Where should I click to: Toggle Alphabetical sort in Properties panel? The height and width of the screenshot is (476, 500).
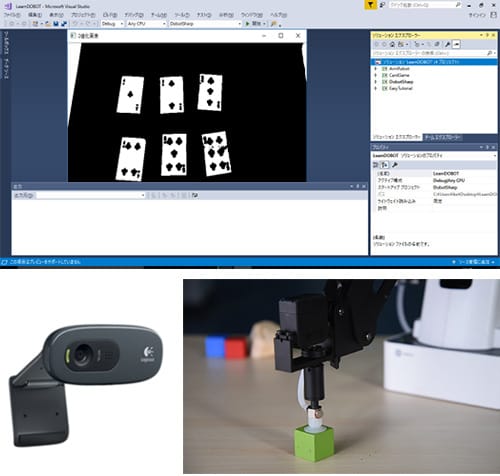pos(385,165)
